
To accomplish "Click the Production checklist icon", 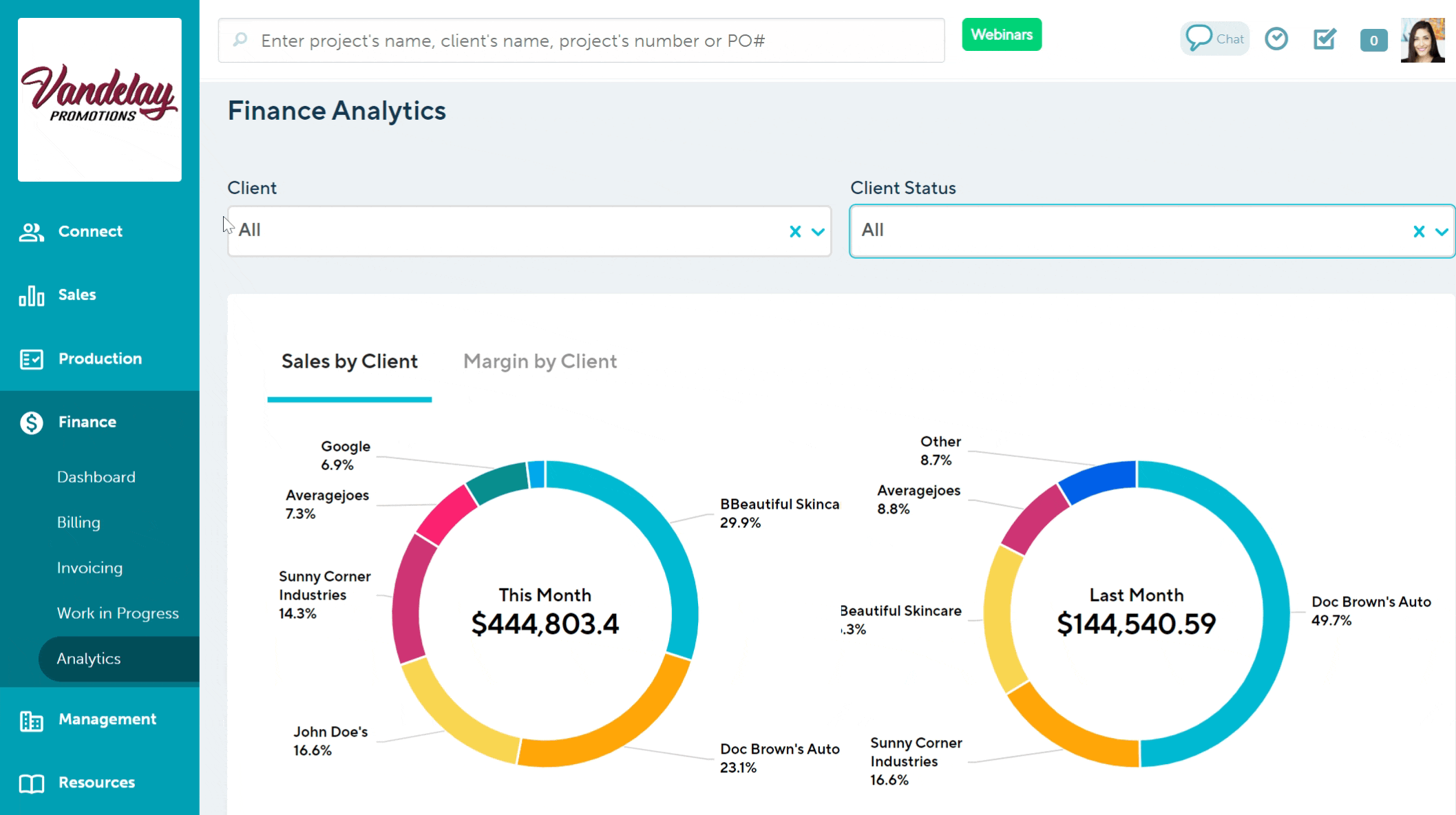I will tap(32, 359).
